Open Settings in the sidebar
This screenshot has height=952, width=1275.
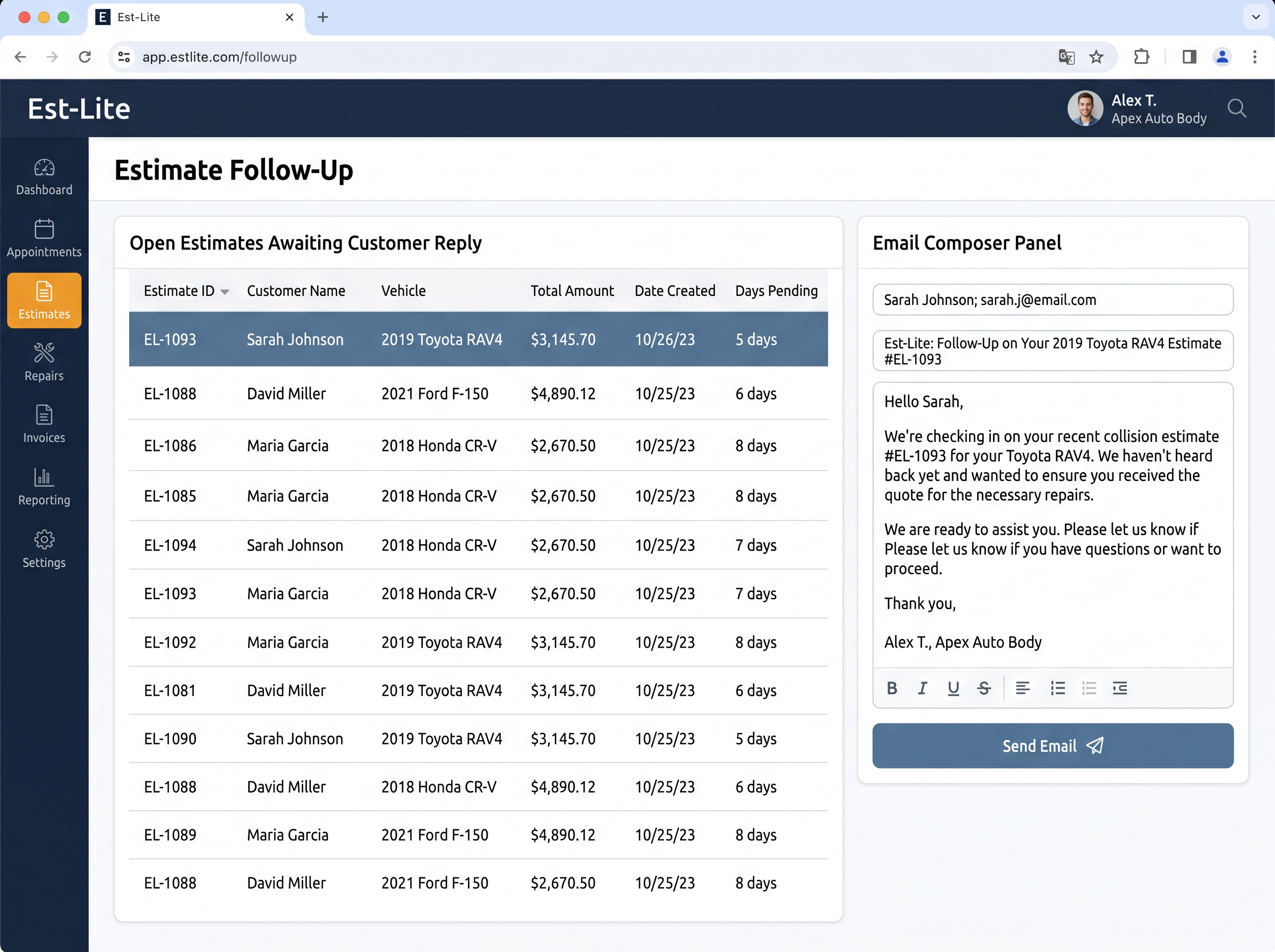tap(45, 549)
